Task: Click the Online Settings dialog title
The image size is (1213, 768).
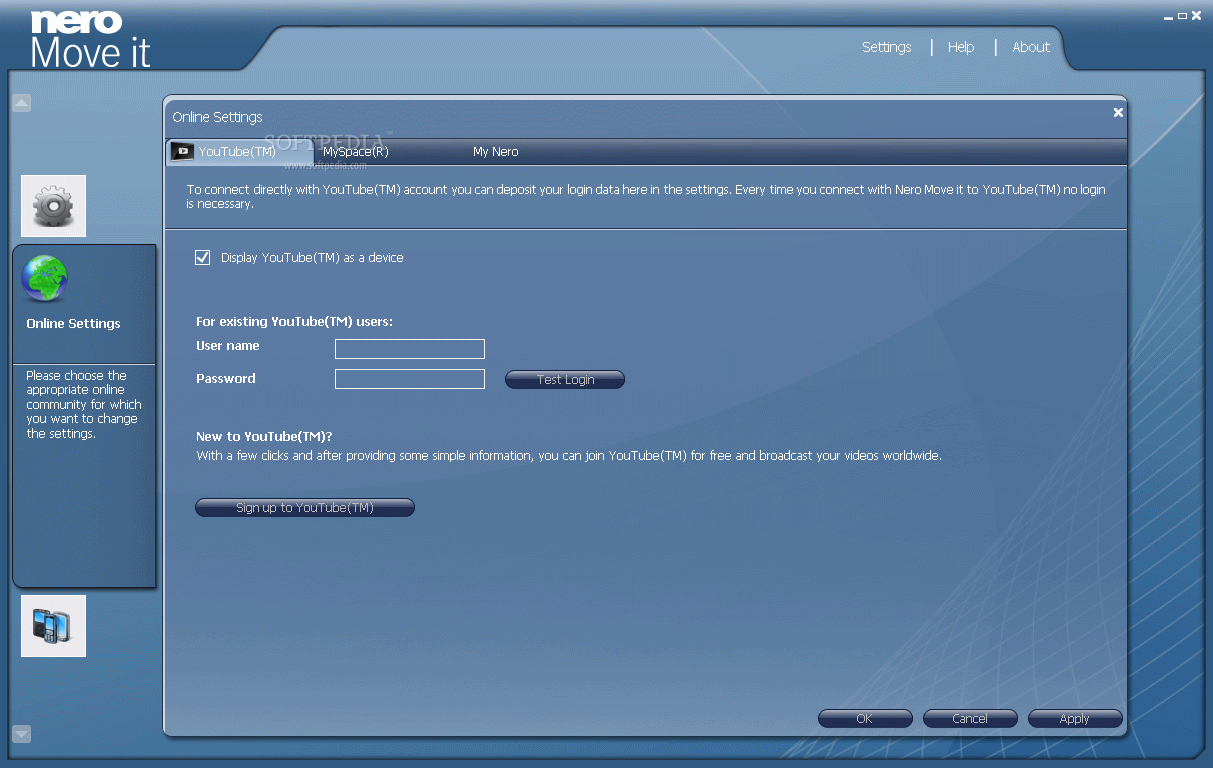Action: [x=217, y=117]
